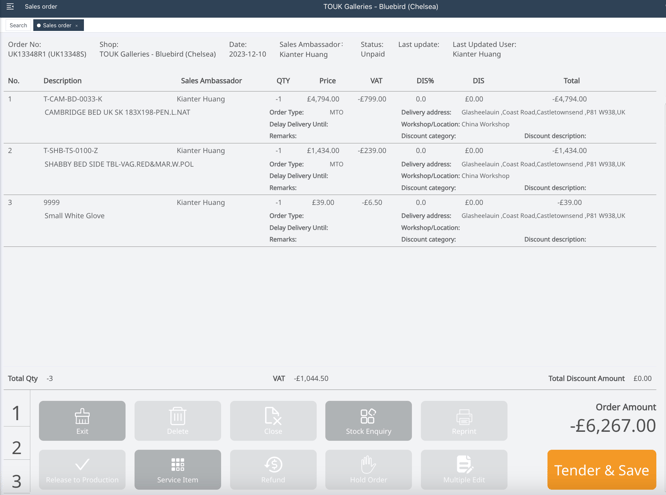Switch to the Search tab
Screen dimensions: 666x495
pos(18,25)
